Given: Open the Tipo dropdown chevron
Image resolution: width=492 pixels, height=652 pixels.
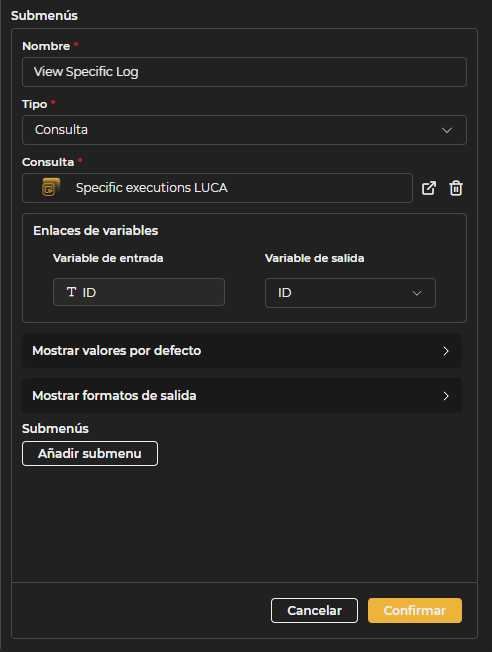Looking at the screenshot, I should [447, 130].
